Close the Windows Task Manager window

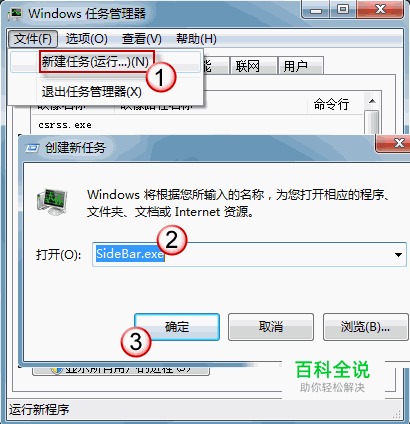[379, 10]
